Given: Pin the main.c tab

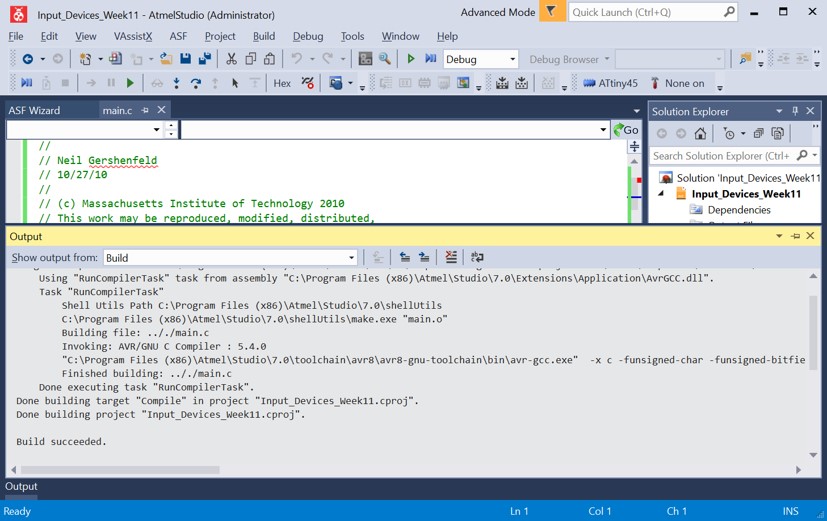Looking at the screenshot, I should [x=145, y=110].
